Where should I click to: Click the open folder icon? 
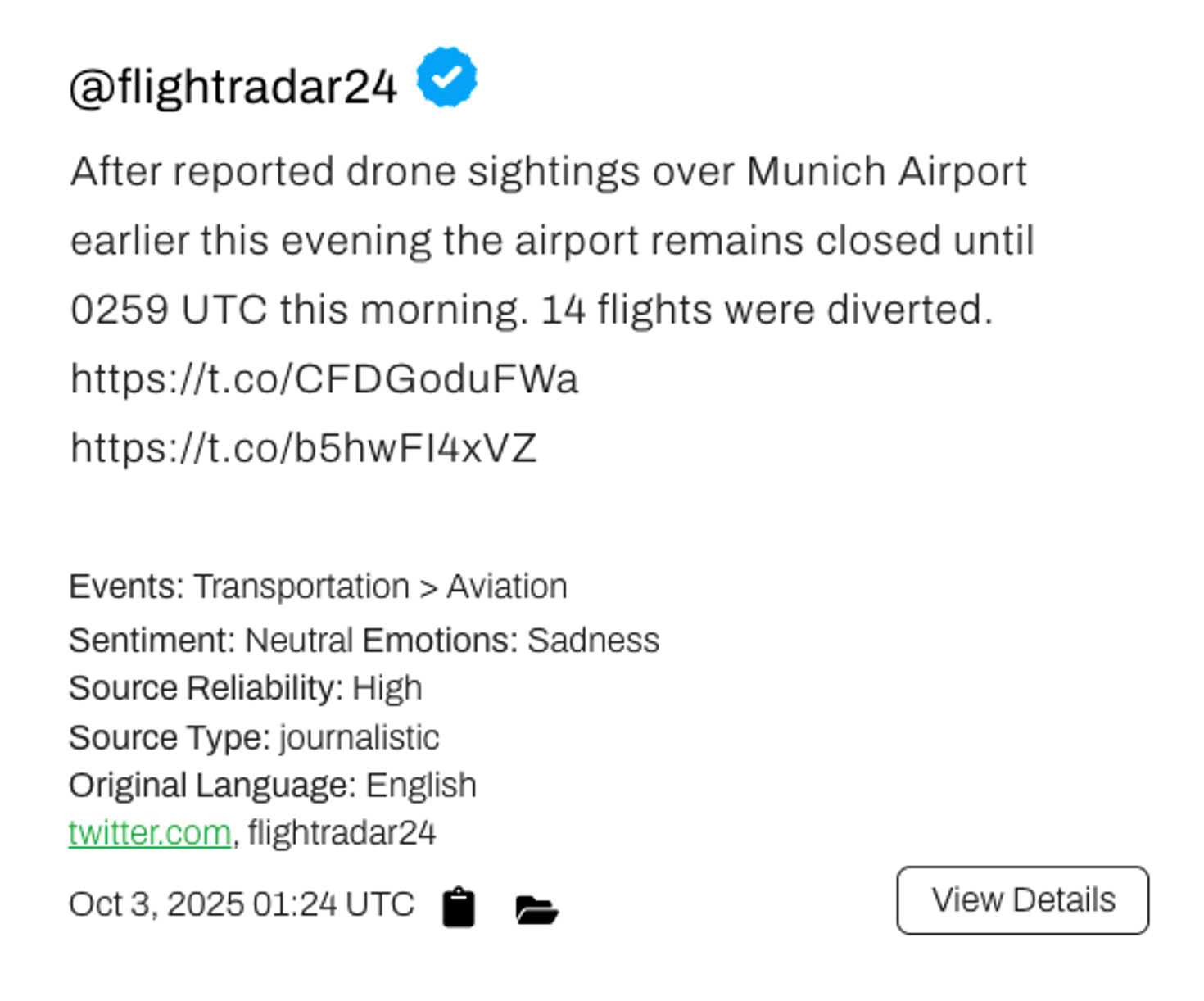536,908
